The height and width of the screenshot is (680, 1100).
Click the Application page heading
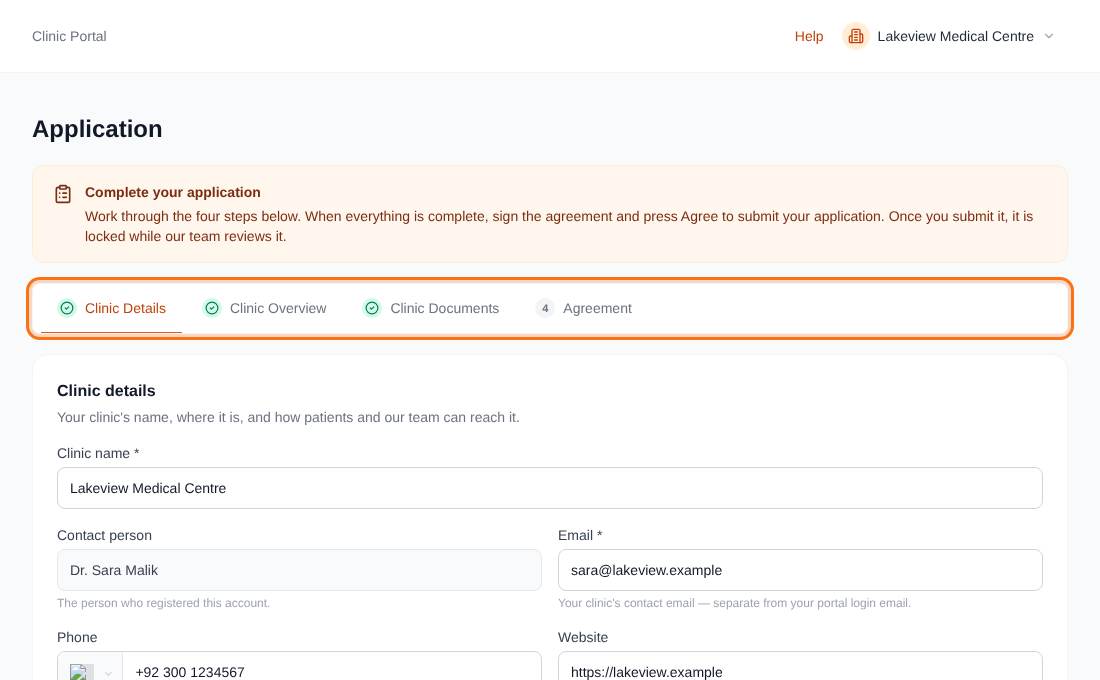coord(98,129)
